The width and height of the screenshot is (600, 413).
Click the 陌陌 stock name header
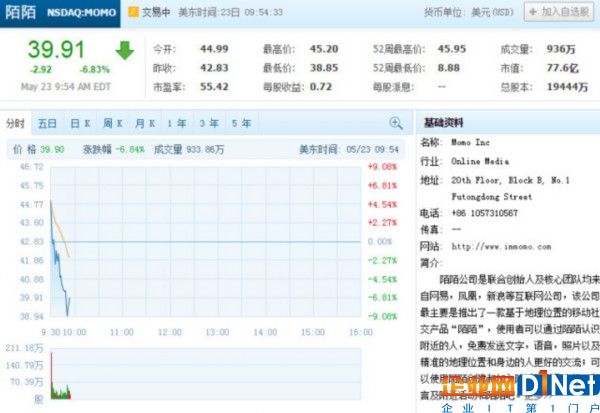click(21, 12)
